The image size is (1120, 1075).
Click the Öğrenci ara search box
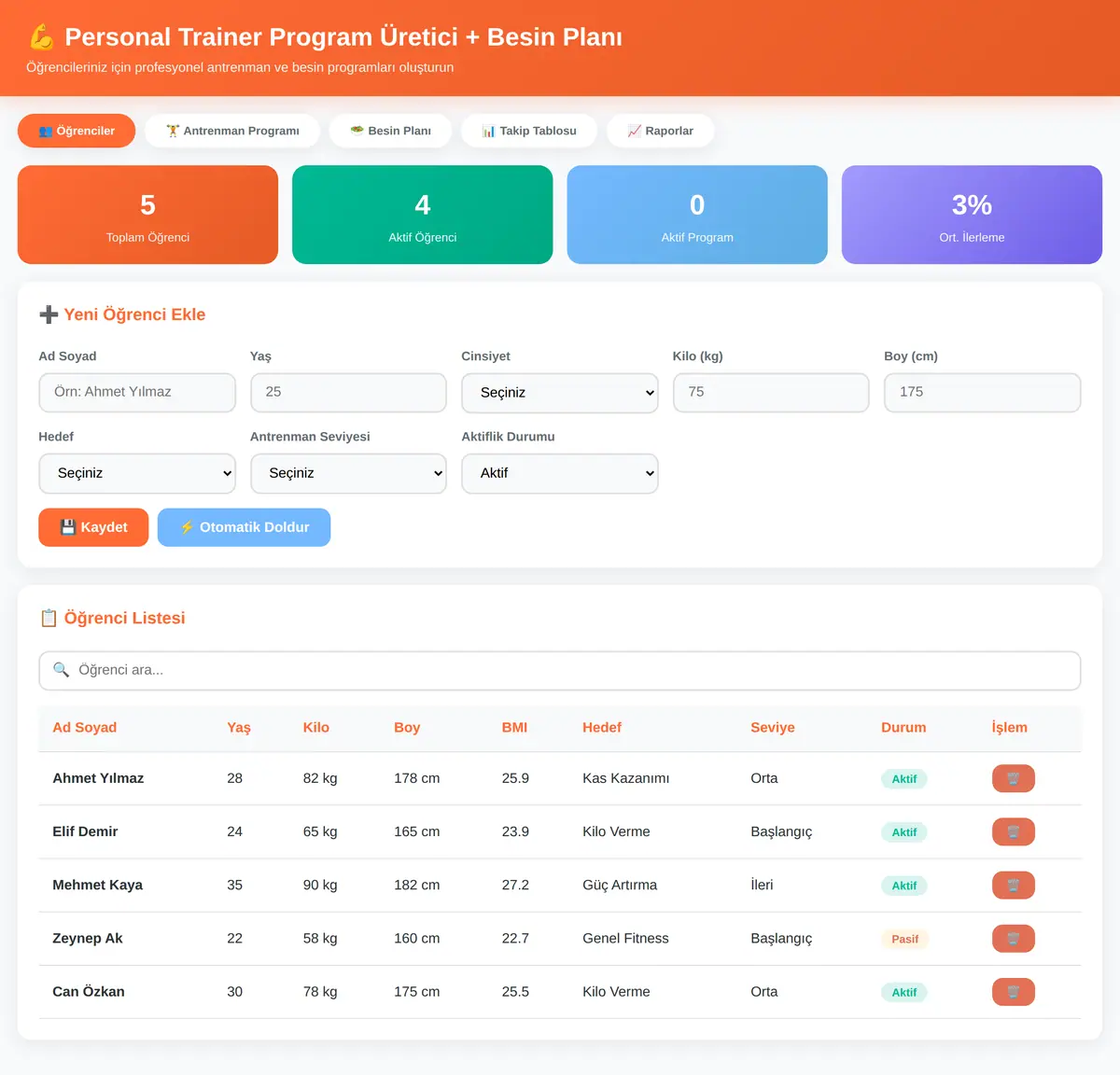pos(560,671)
